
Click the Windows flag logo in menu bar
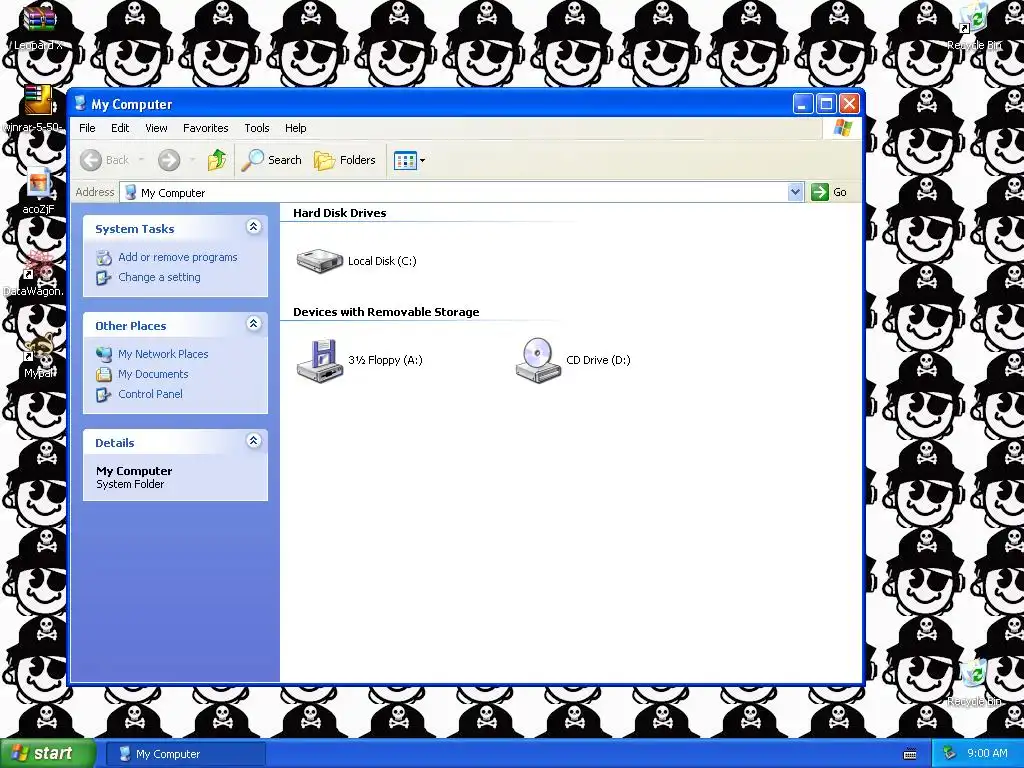pyautogui.click(x=842, y=128)
